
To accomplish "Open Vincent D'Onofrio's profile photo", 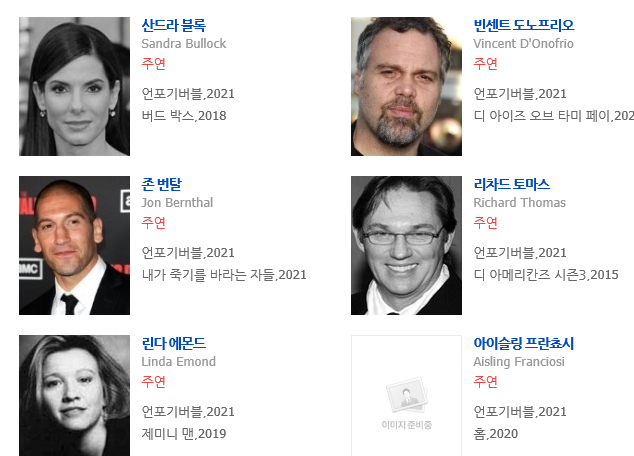I will [406, 86].
